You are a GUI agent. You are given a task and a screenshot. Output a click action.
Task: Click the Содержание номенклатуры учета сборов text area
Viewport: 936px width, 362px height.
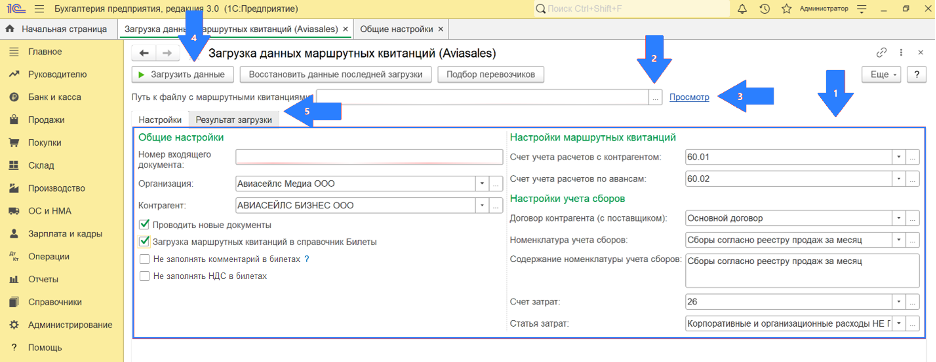coord(802,270)
